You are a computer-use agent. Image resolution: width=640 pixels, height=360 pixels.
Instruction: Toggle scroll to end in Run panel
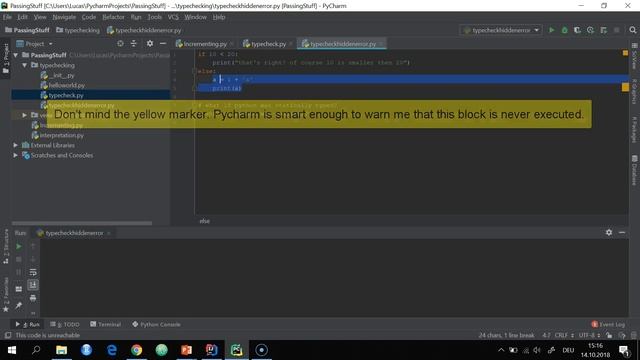coord(33,285)
